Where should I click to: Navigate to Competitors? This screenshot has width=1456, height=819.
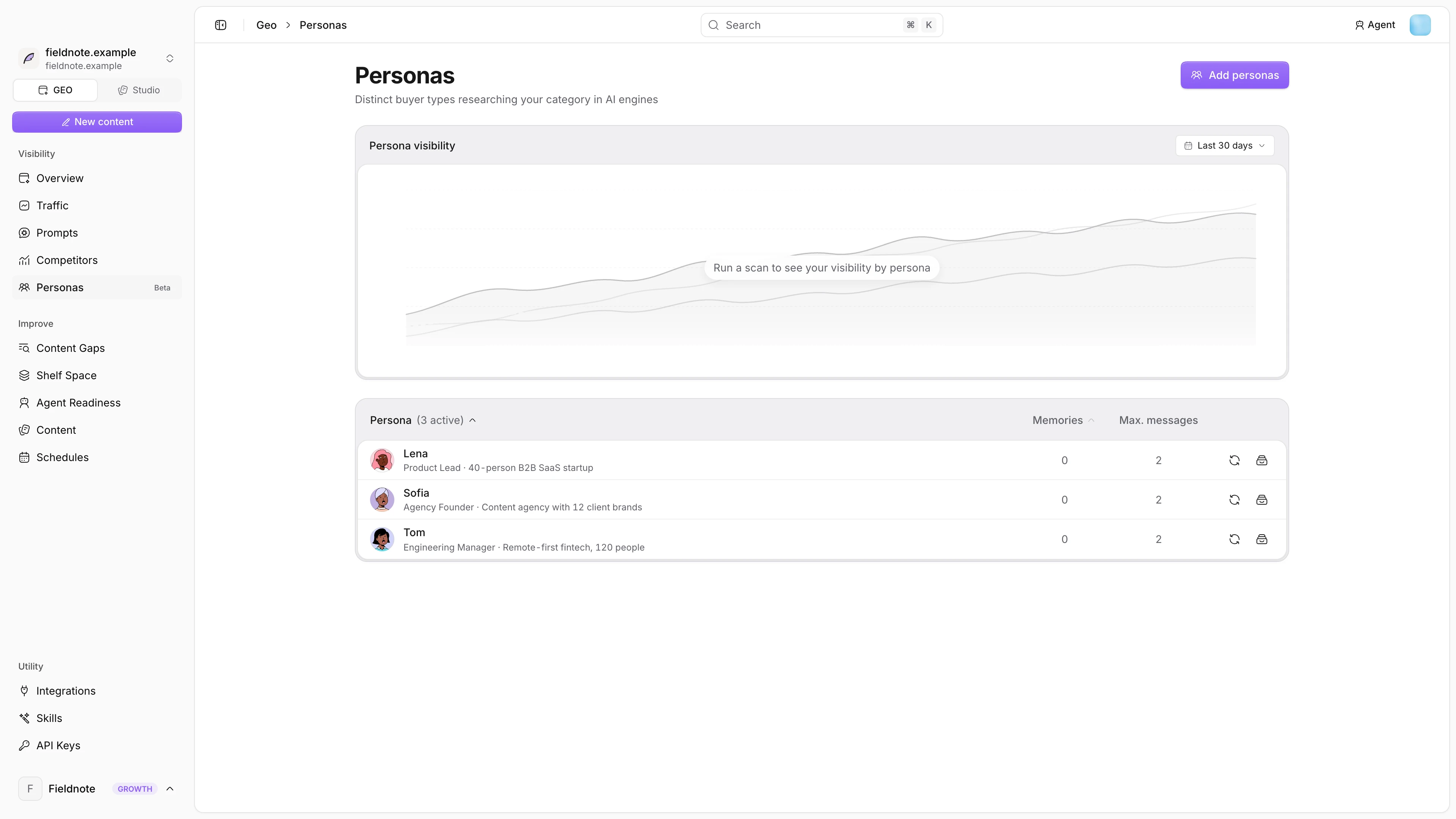[x=97, y=260]
